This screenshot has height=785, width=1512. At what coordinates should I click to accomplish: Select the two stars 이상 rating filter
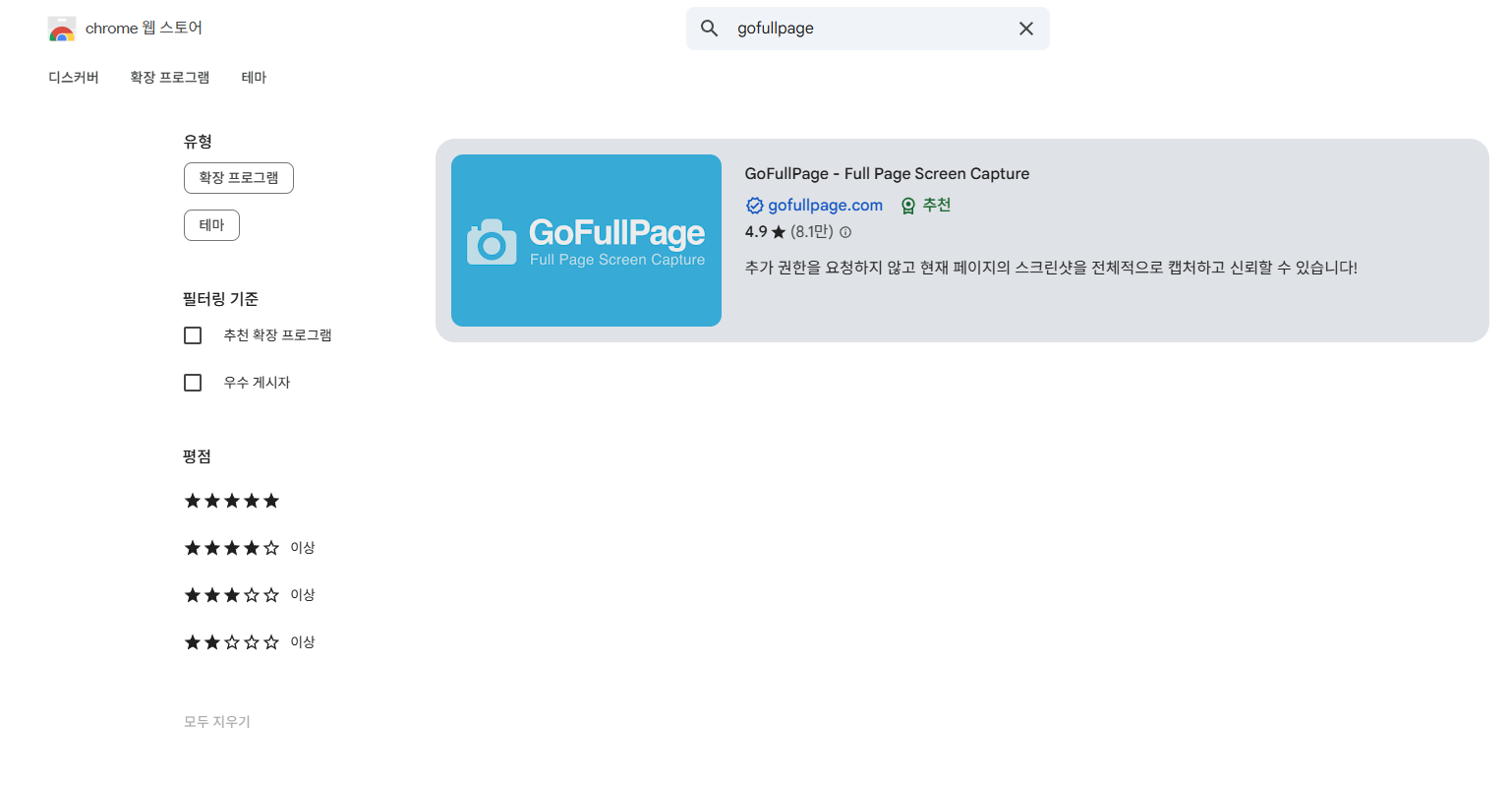coord(250,642)
